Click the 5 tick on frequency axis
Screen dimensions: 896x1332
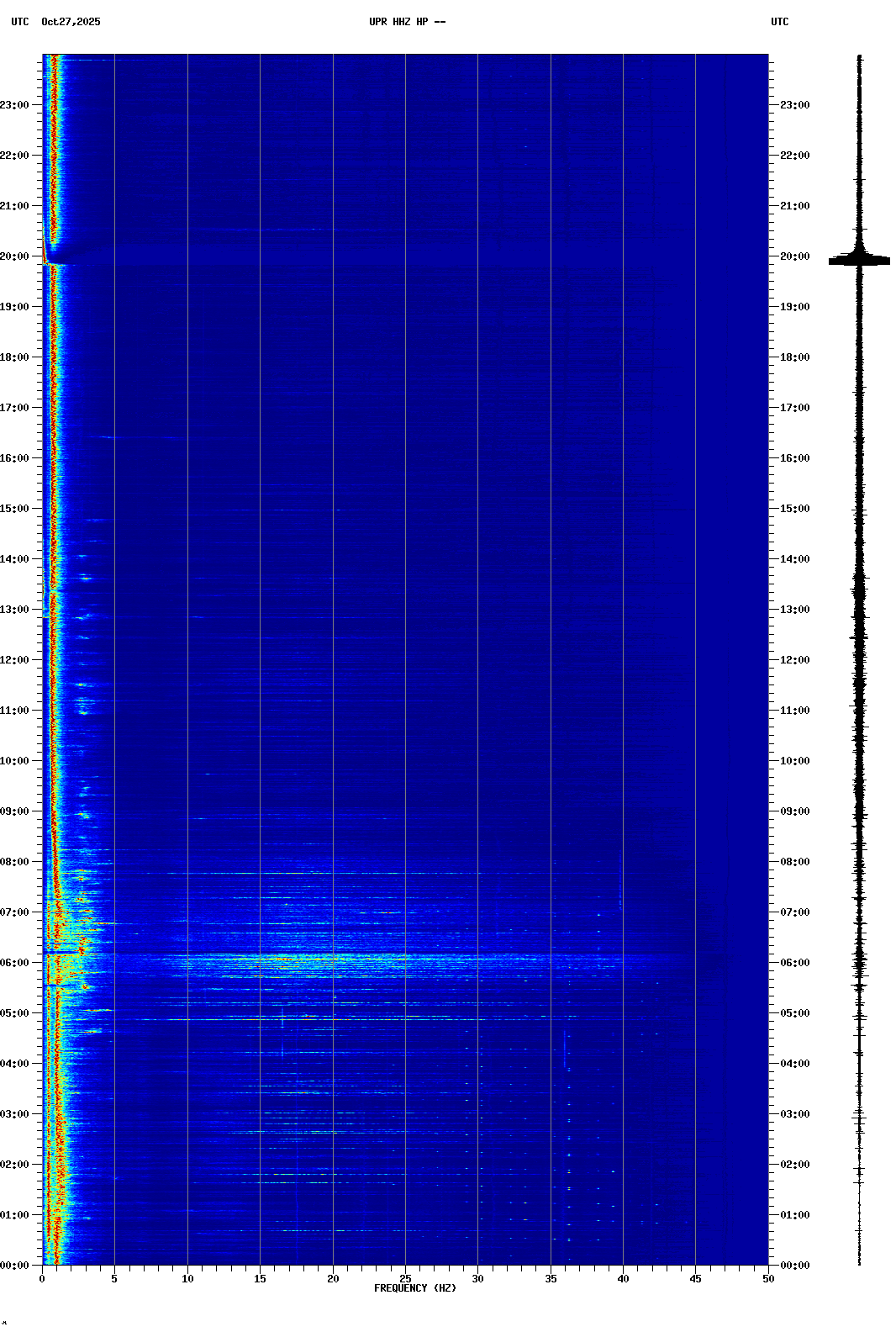coord(114,1279)
